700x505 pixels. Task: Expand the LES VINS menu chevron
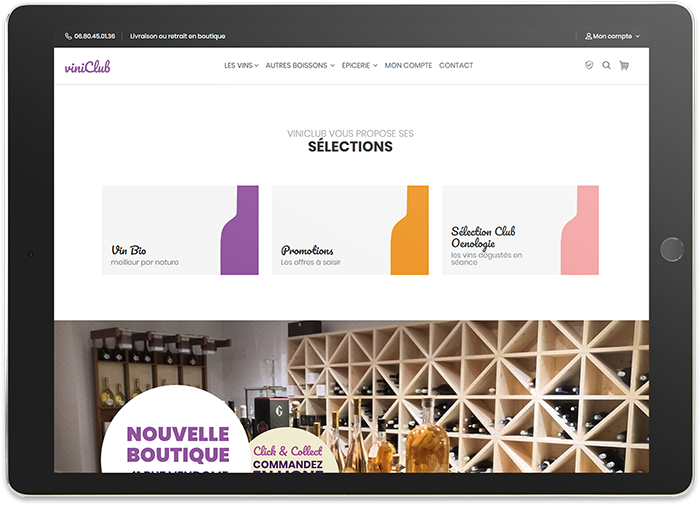click(x=256, y=66)
